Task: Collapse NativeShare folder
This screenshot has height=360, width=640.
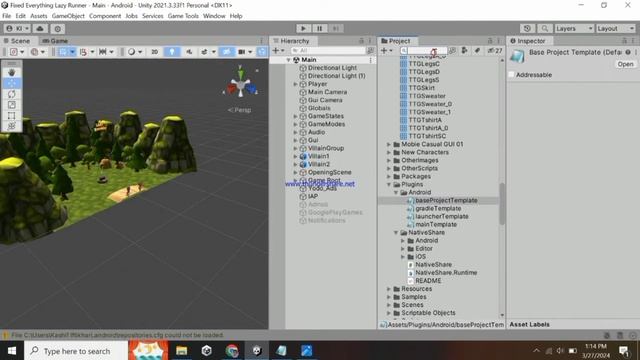Action: (396, 233)
